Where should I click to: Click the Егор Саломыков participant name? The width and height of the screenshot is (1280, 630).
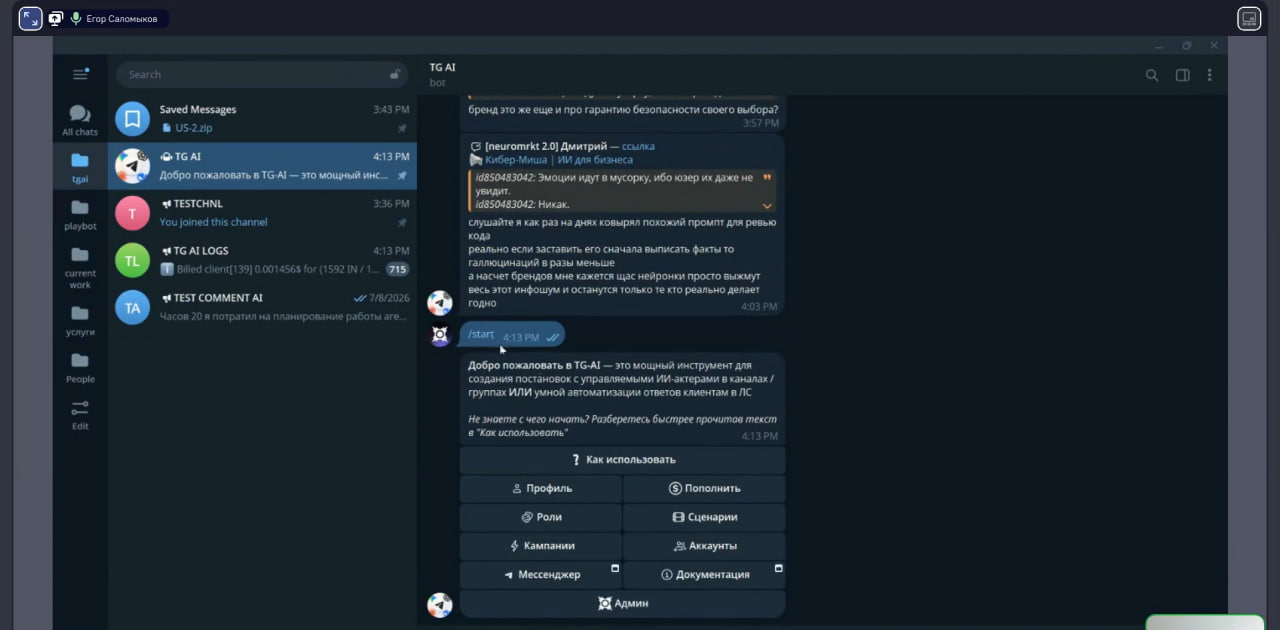point(122,18)
